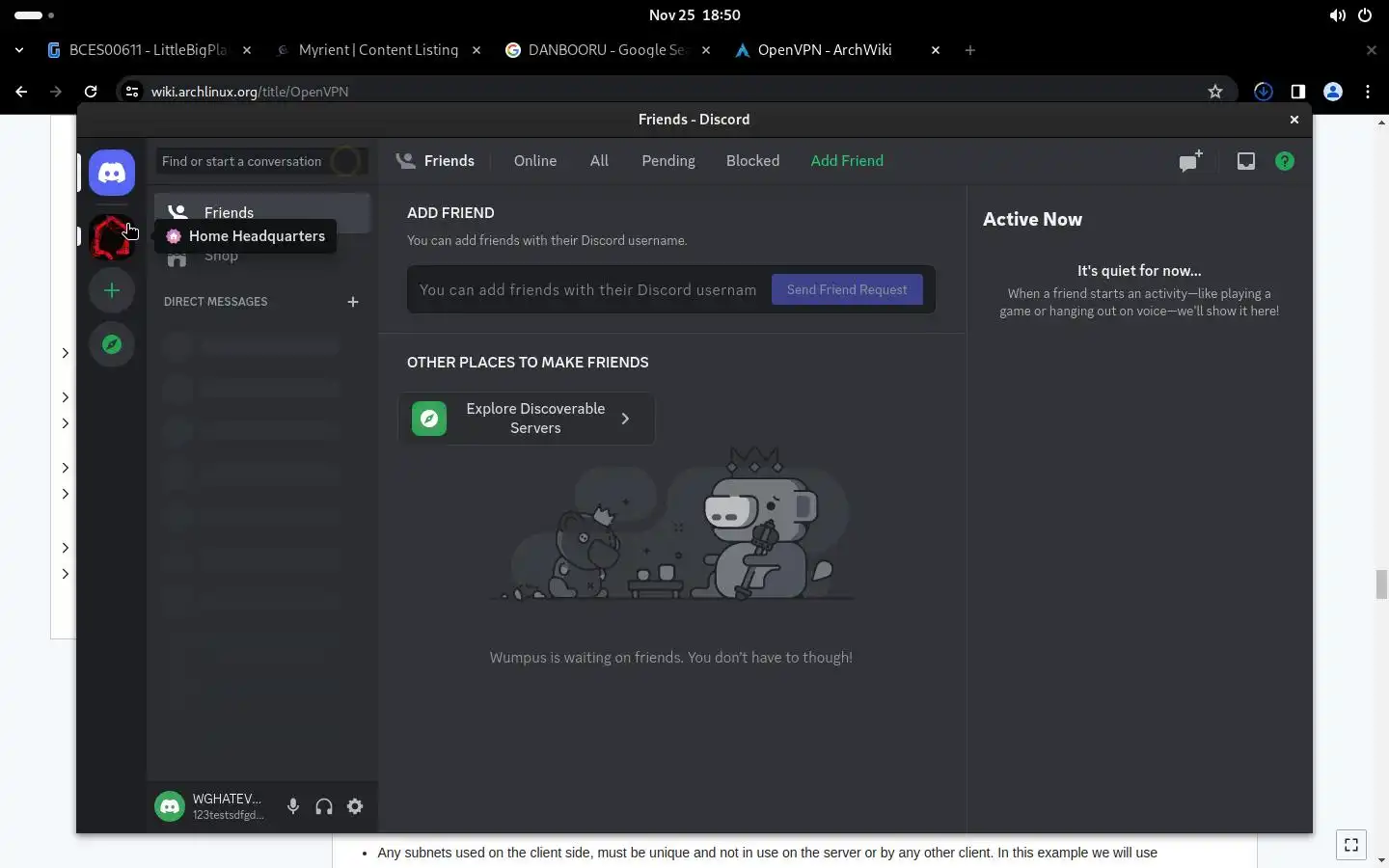Expand Explore Discoverable Servers chevron
Screen dimensions: 1389x868
click(x=625, y=419)
